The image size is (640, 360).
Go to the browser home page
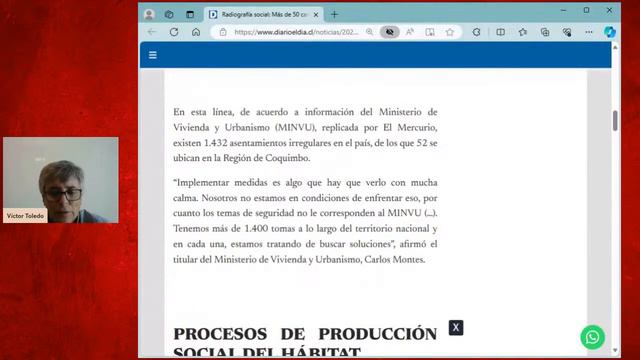(x=196, y=32)
